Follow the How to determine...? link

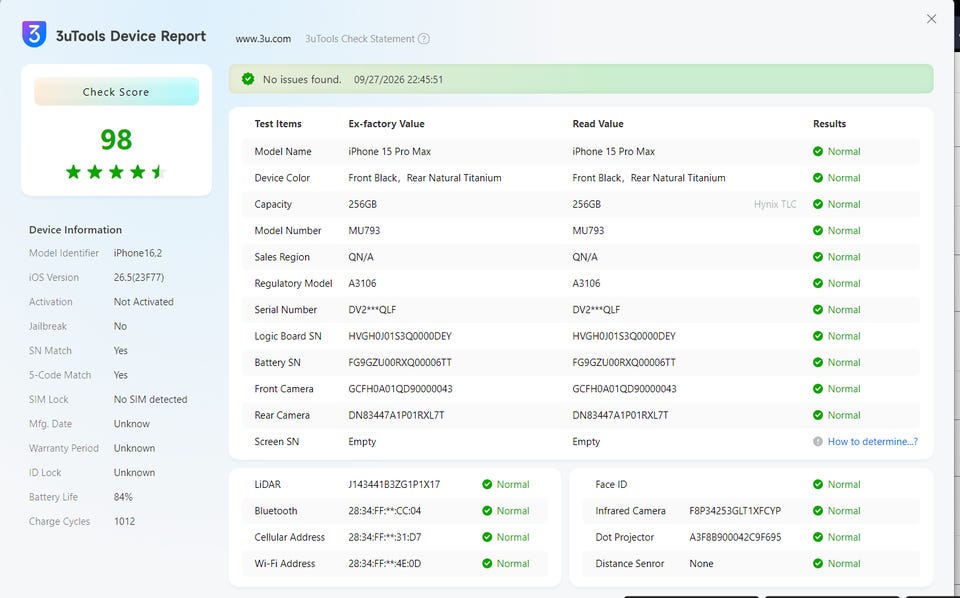[x=872, y=441]
